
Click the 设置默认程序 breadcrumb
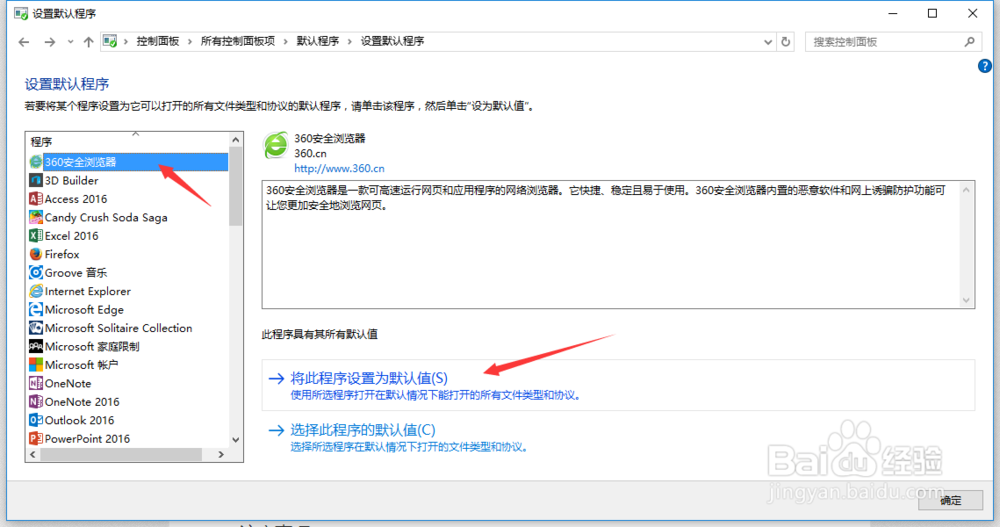[x=392, y=41]
